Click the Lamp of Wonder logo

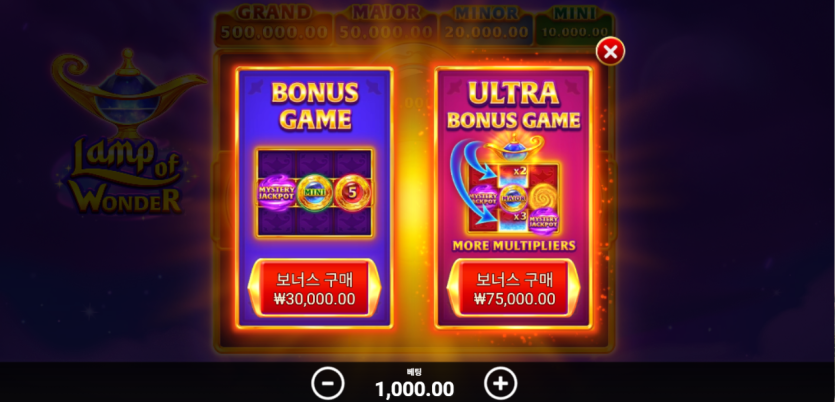128,133
